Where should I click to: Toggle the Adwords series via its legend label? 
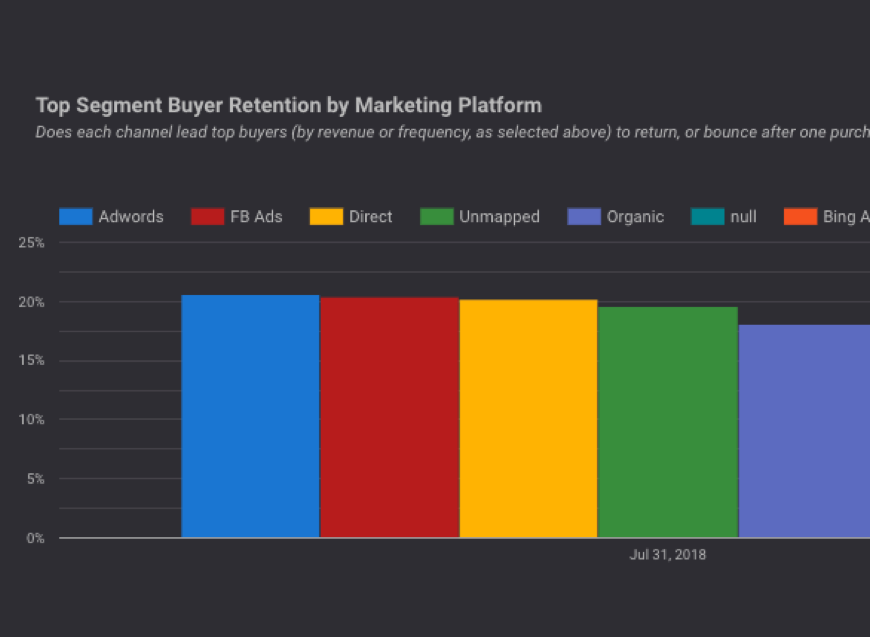pyautogui.click(x=131, y=217)
